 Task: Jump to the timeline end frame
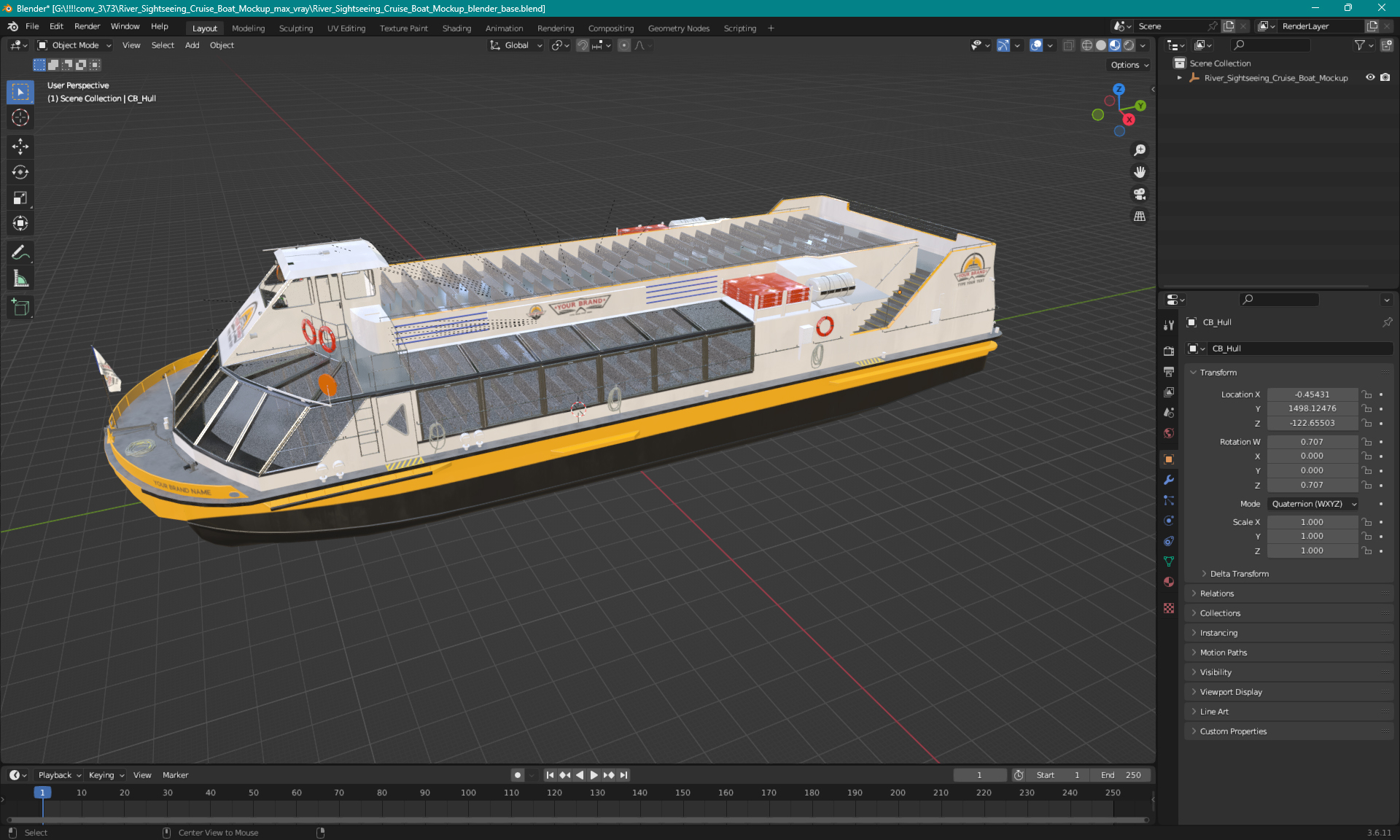tap(623, 775)
